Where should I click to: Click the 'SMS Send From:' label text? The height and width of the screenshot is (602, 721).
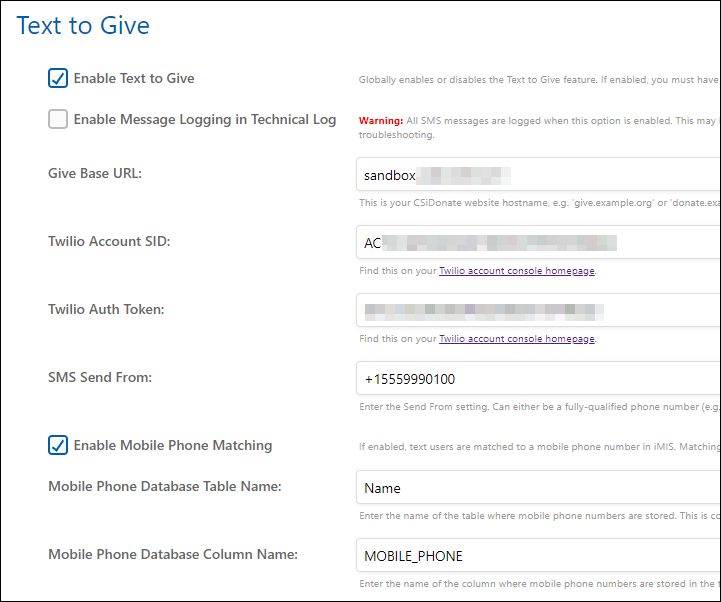[99, 377]
